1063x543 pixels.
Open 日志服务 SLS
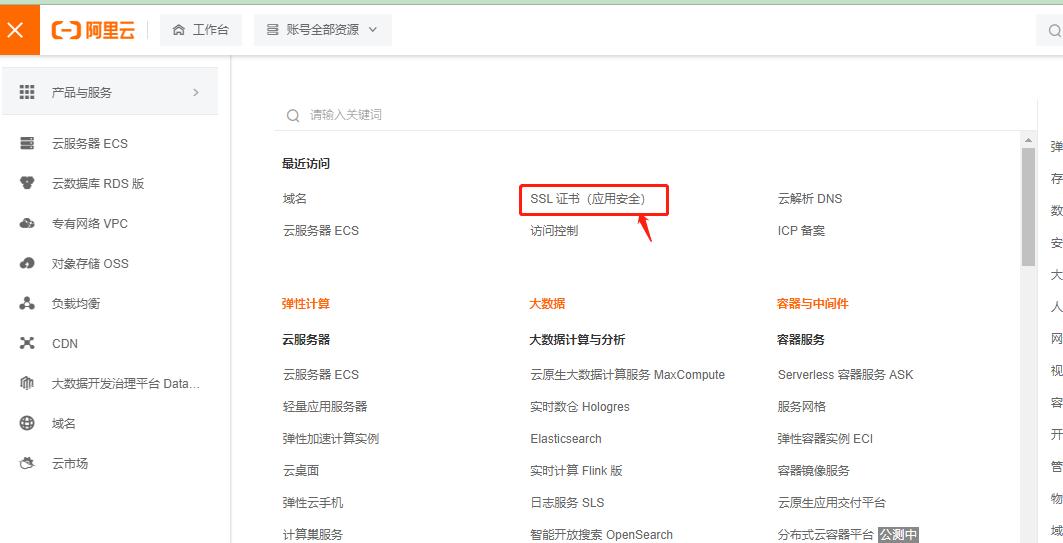click(x=567, y=502)
